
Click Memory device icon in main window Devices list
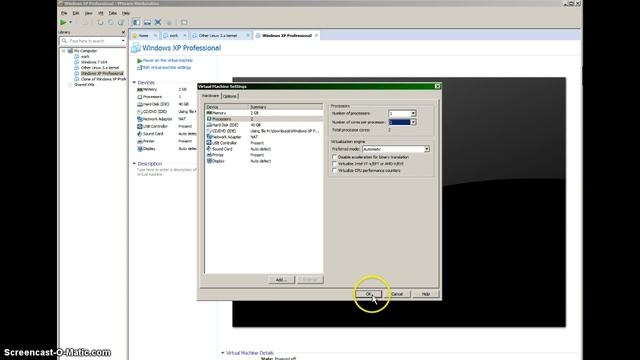pos(140,89)
